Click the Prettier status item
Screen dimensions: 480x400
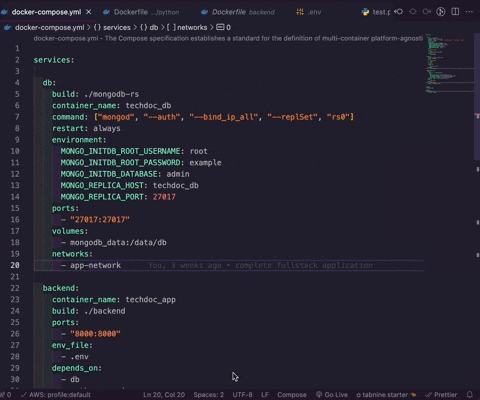[x=441, y=395]
